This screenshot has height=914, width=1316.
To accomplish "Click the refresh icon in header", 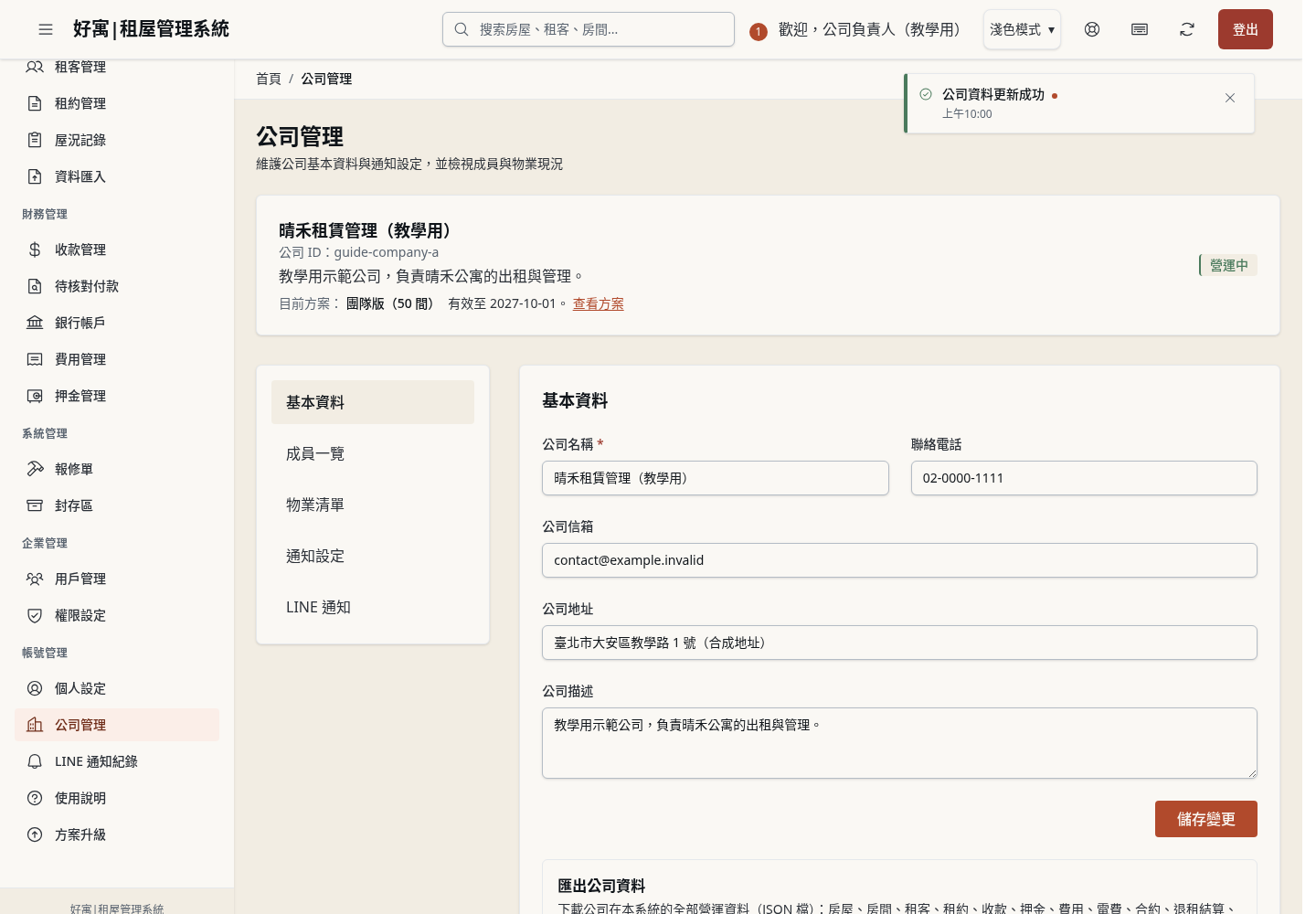I will (x=1187, y=29).
